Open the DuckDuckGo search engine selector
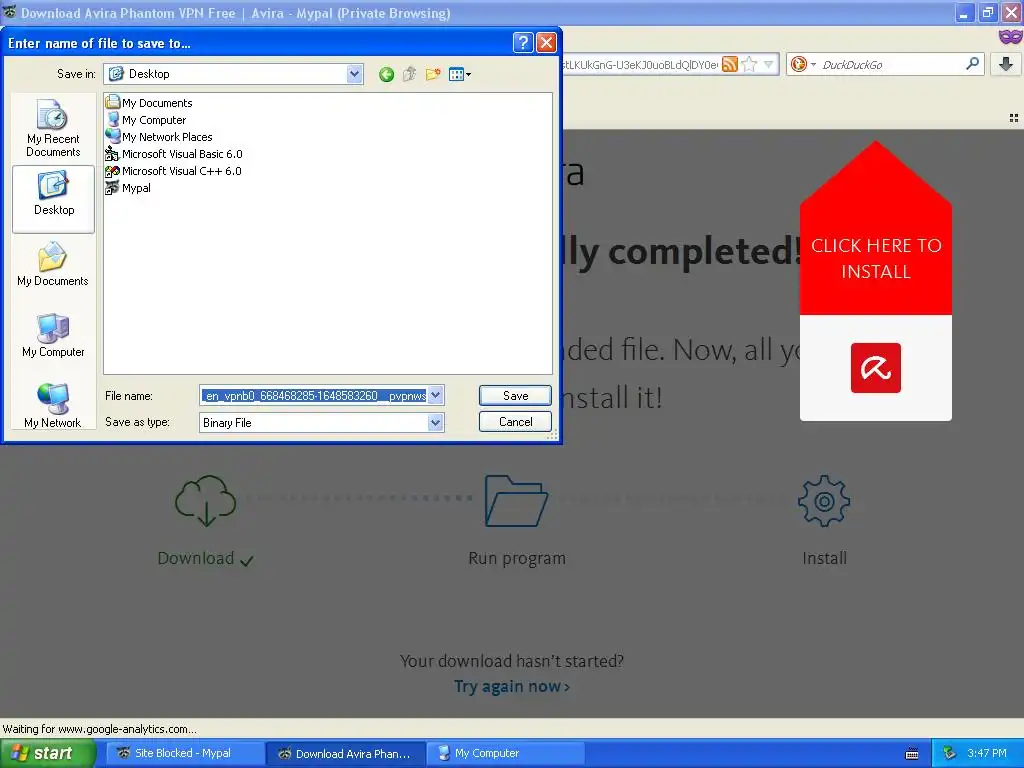The width and height of the screenshot is (1024, 768). (x=803, y=64)
